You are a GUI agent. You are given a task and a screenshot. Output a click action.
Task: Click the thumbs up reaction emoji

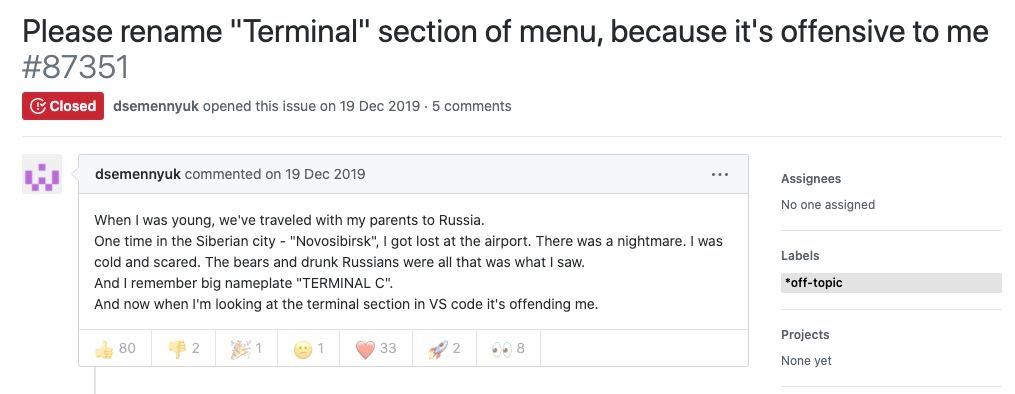click(104, 349)
